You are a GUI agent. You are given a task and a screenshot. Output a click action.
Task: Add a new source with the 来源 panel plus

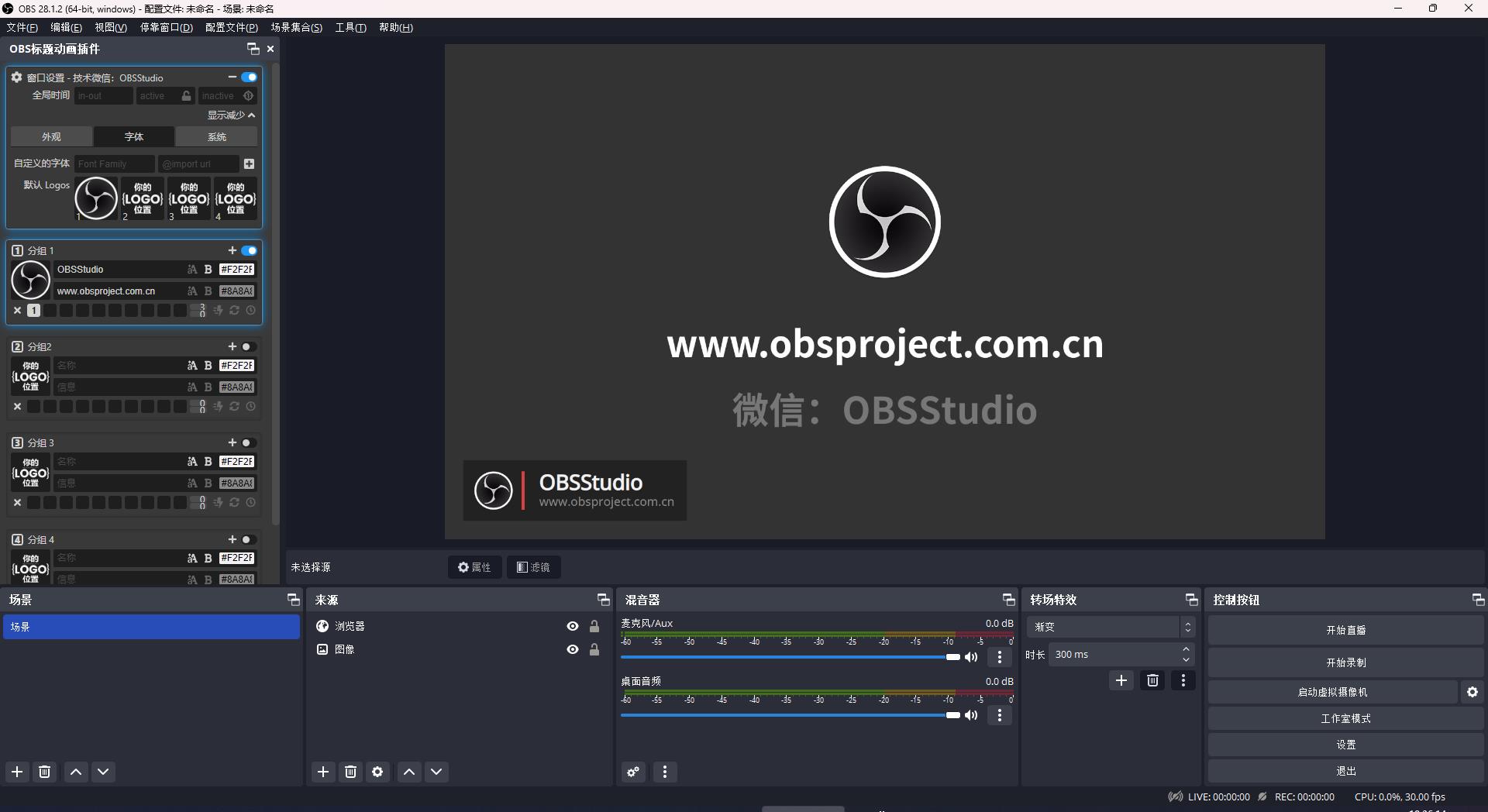click(323, 772)
